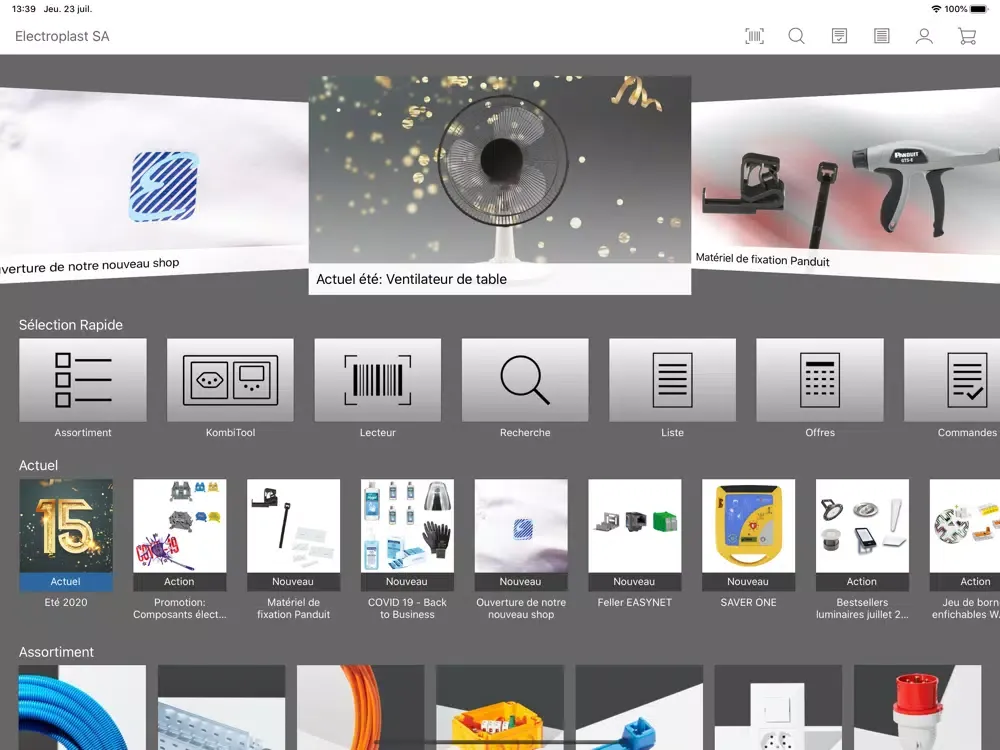Tap the Sélection Rapide heading

(71, 325)
